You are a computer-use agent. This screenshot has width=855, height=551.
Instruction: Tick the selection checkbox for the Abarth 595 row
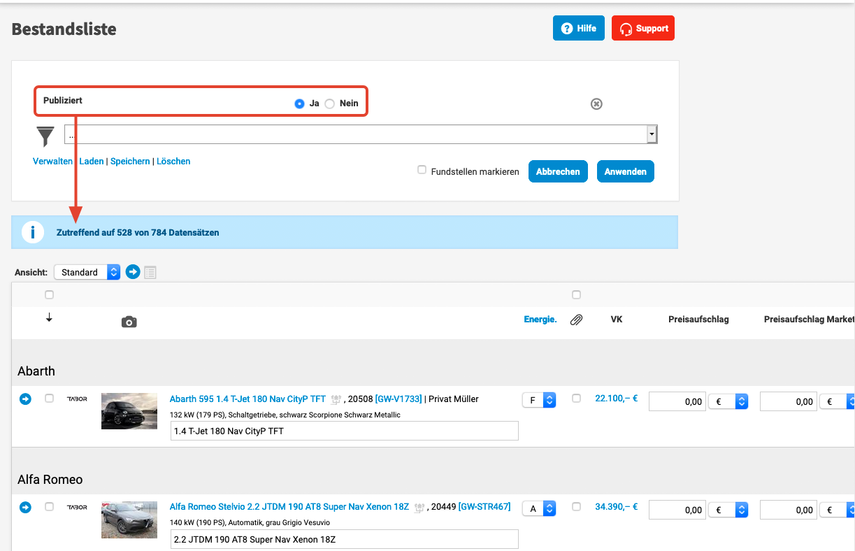pos(49,399)
